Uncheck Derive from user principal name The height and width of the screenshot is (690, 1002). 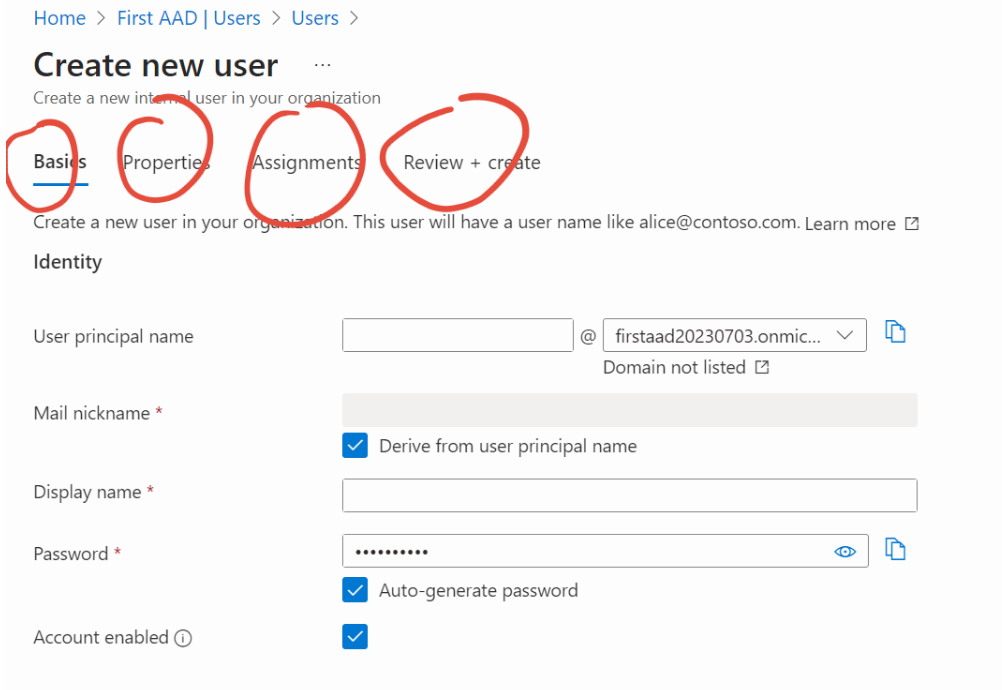[355, 445]
